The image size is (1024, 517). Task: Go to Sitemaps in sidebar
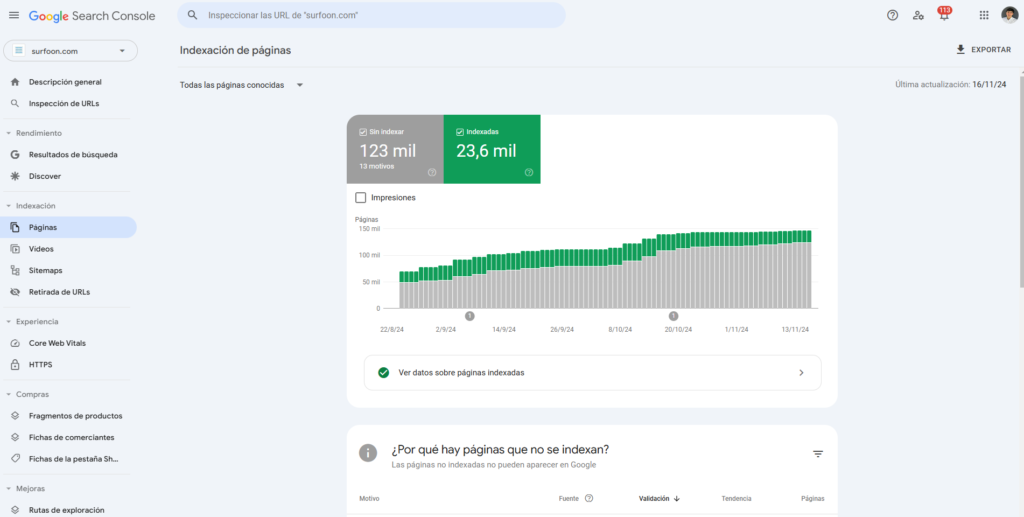point(45,270)
